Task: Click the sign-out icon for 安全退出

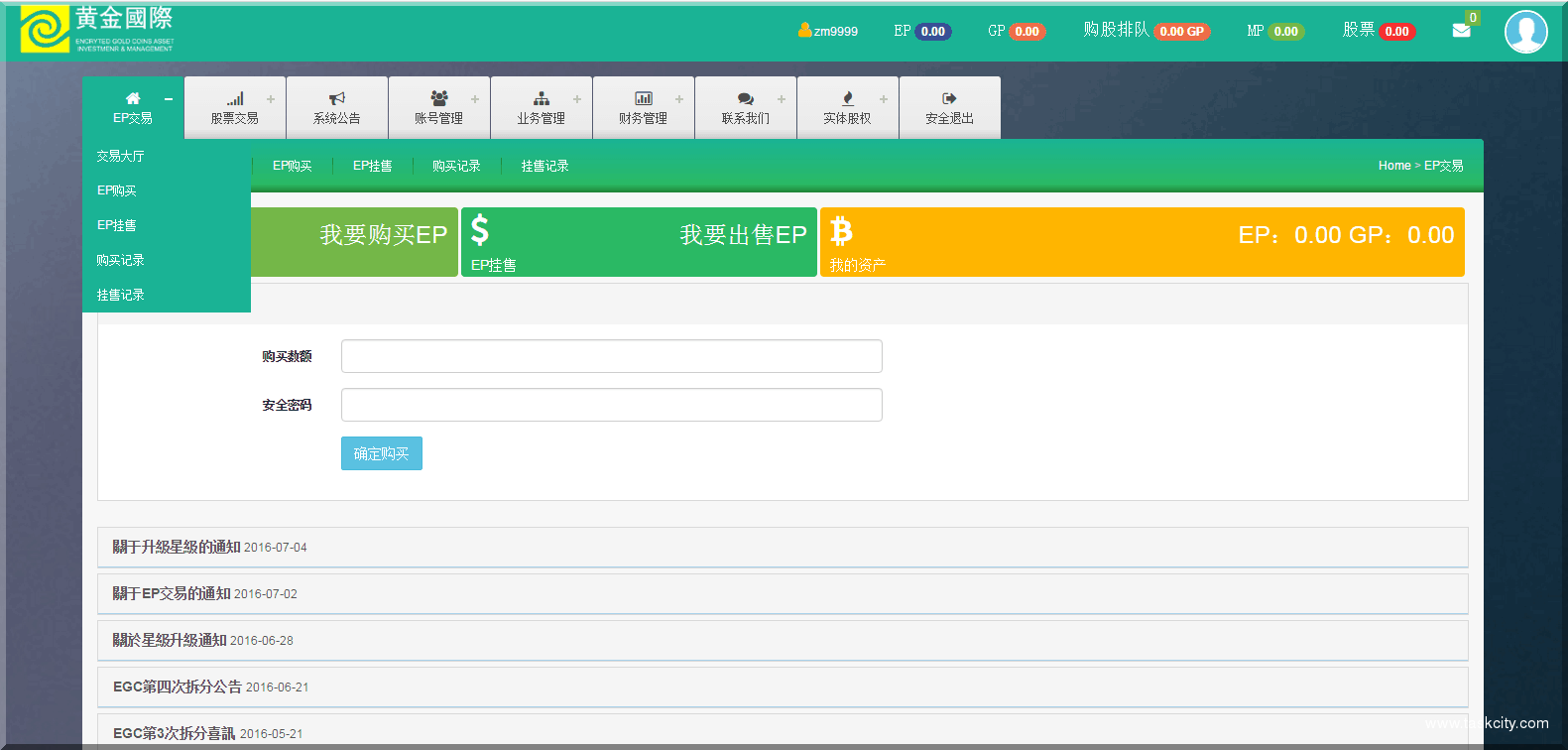Action: 949,98
